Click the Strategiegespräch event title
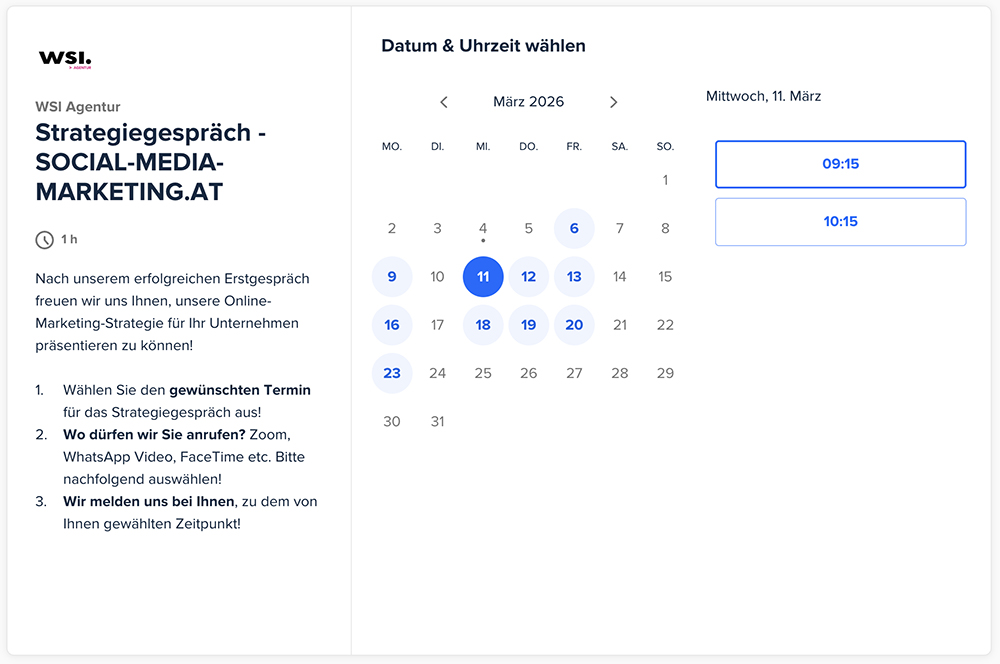The width and height of the screenshot is (1000, 664). (151, 162)
